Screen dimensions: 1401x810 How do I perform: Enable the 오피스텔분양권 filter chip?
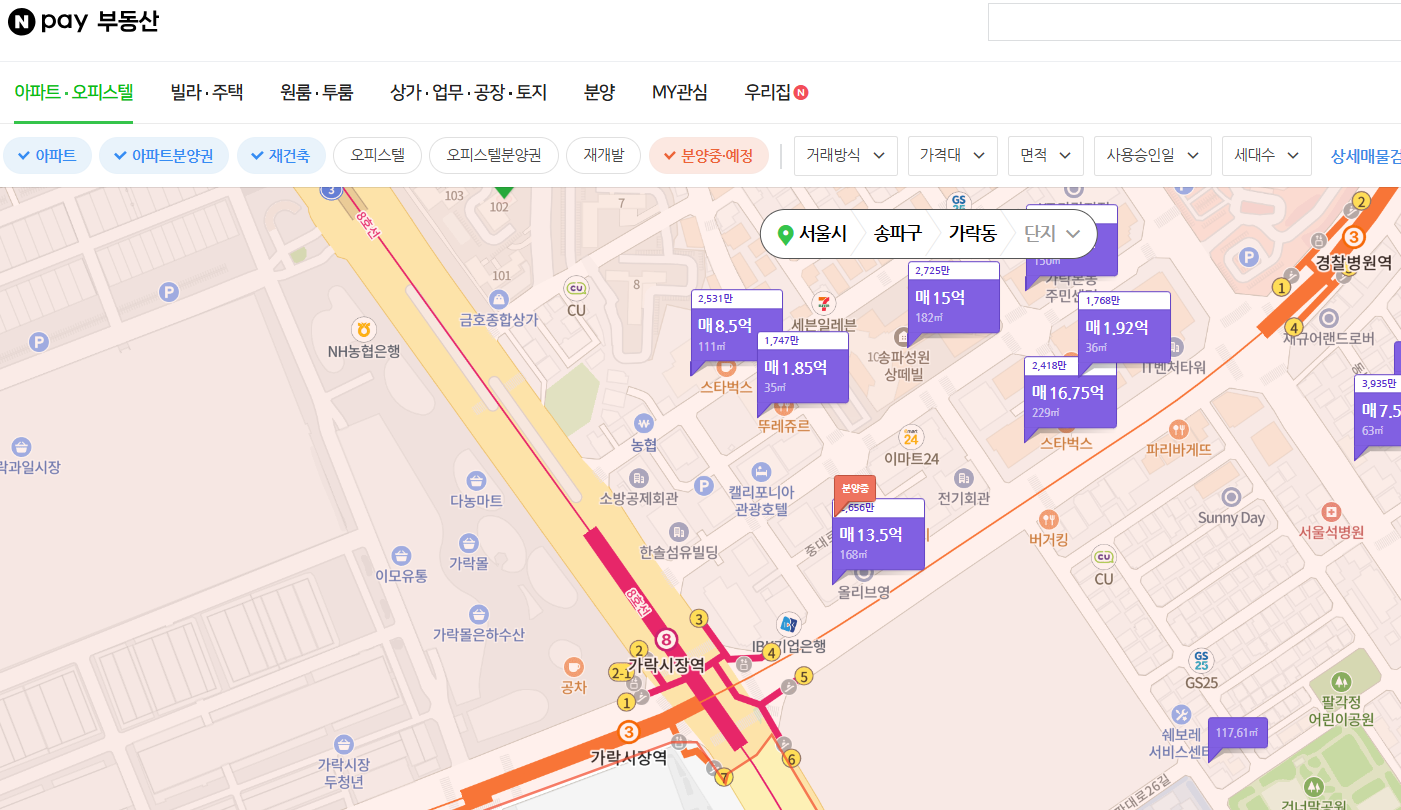[494, 156]
